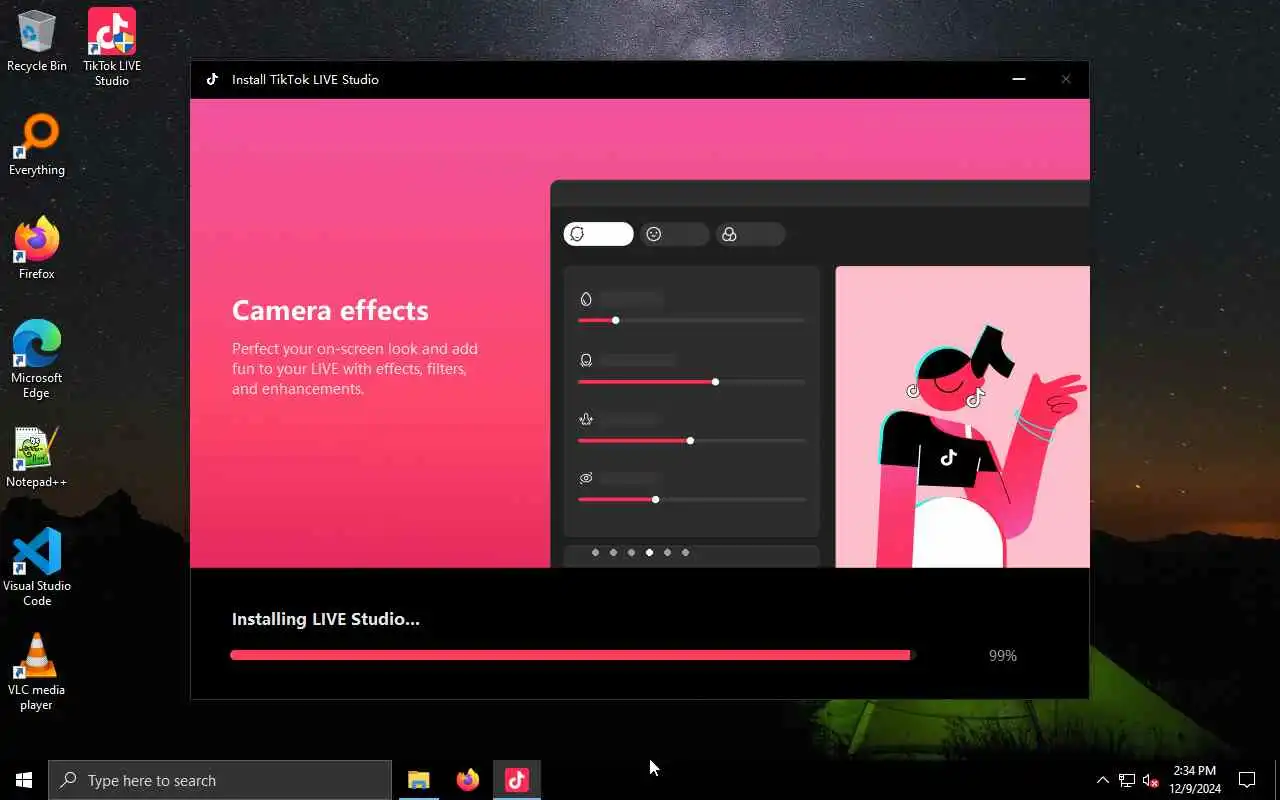This screenshot has width=1280, height=800.
Task: Show hidden system tray icons
Action: [1103, 780]
